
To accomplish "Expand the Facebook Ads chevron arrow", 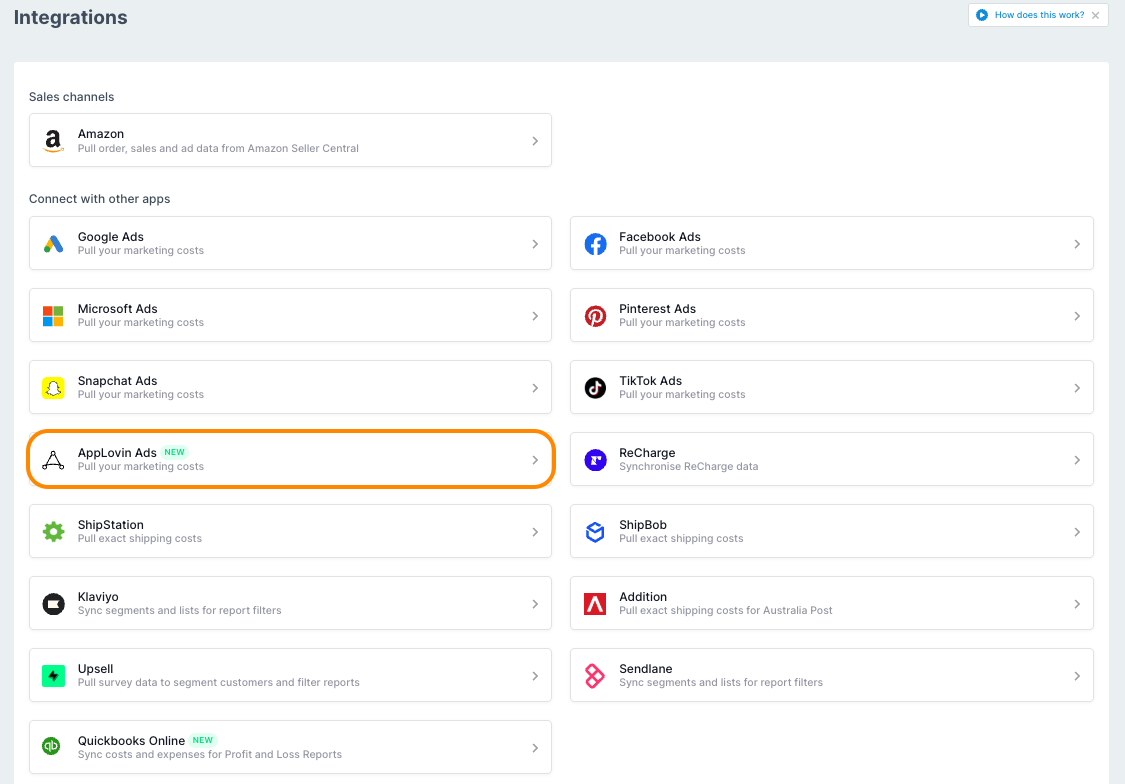I will point(1077,244).
